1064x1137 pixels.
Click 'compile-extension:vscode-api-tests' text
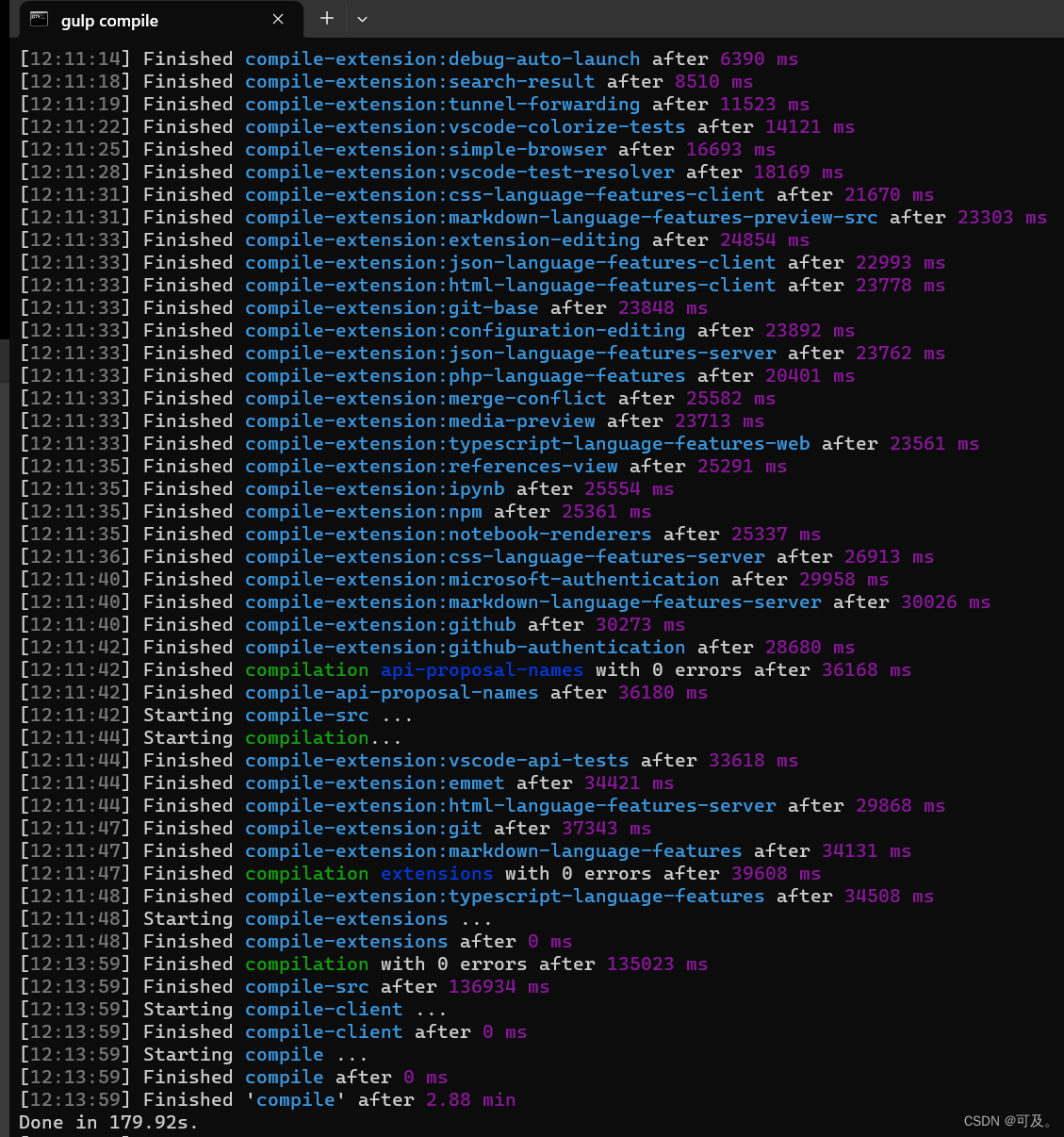[436, 761]
